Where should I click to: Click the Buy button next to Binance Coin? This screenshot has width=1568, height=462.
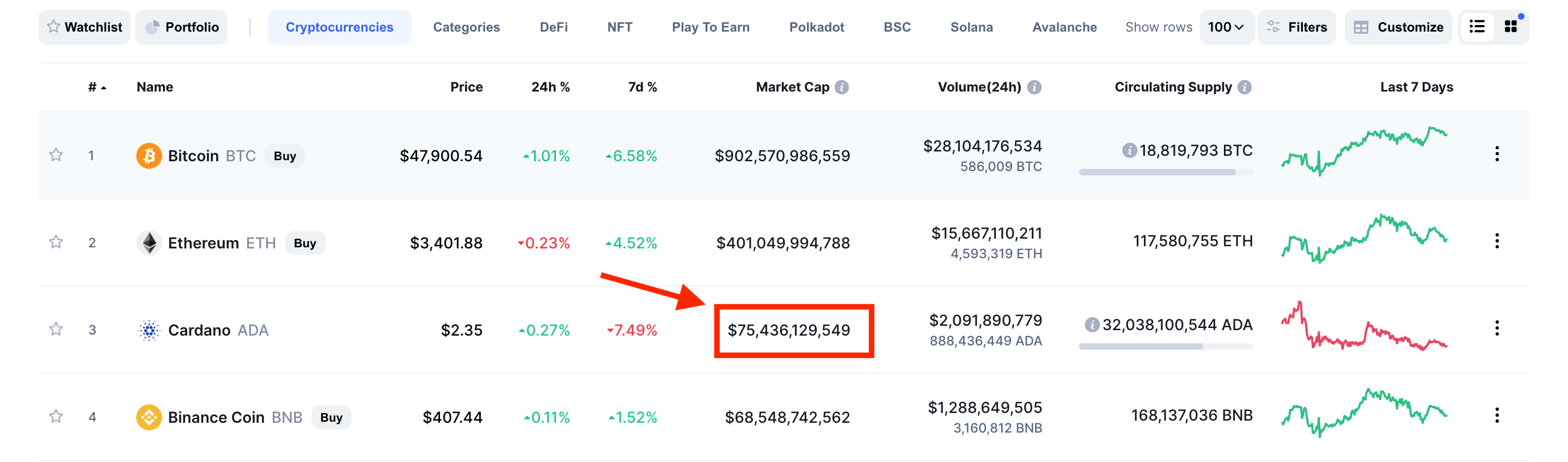click(331, 417)
